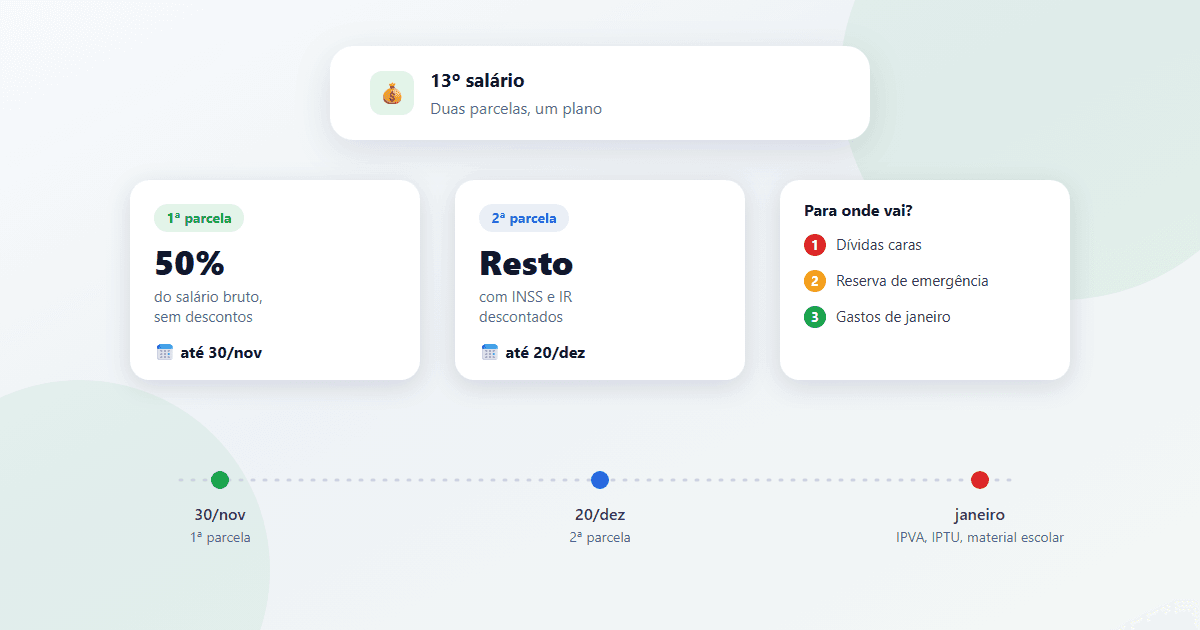
Task: Select the blue 20/dez timeline dot
Action: coord(600,480)
